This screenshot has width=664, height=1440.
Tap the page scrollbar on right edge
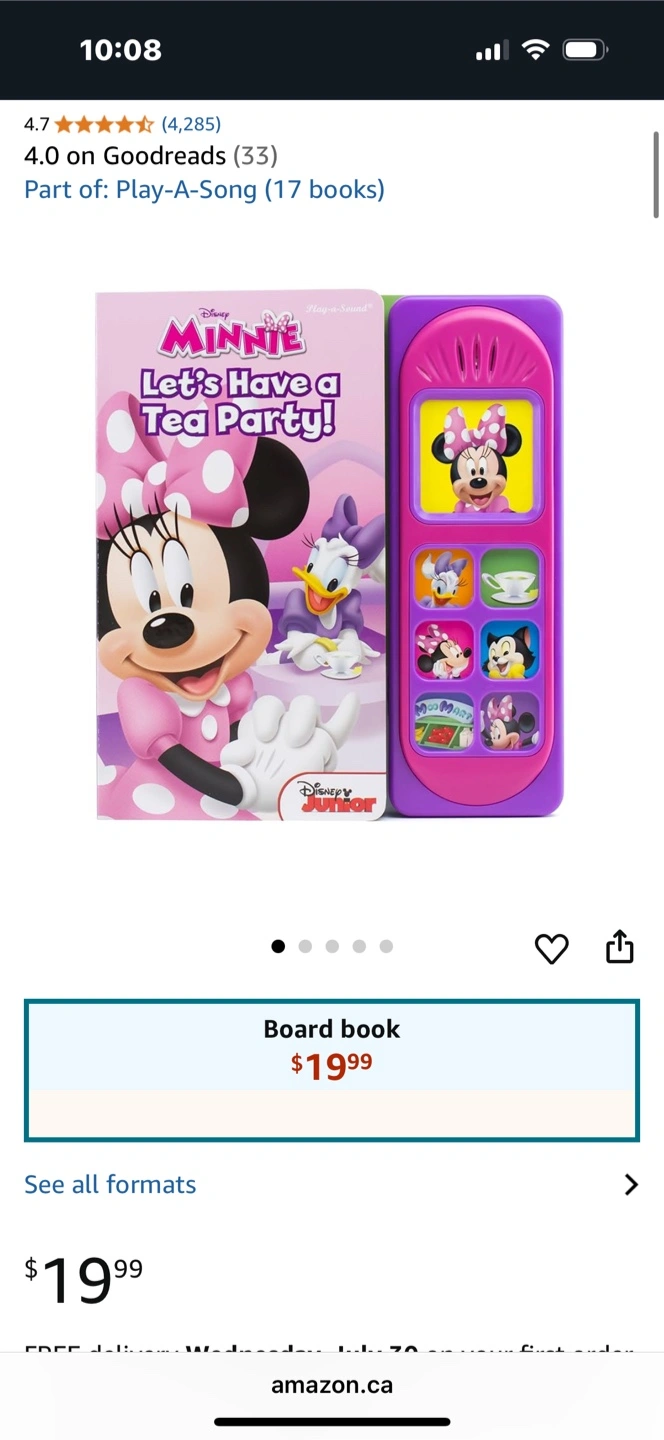tap(657, 175)
